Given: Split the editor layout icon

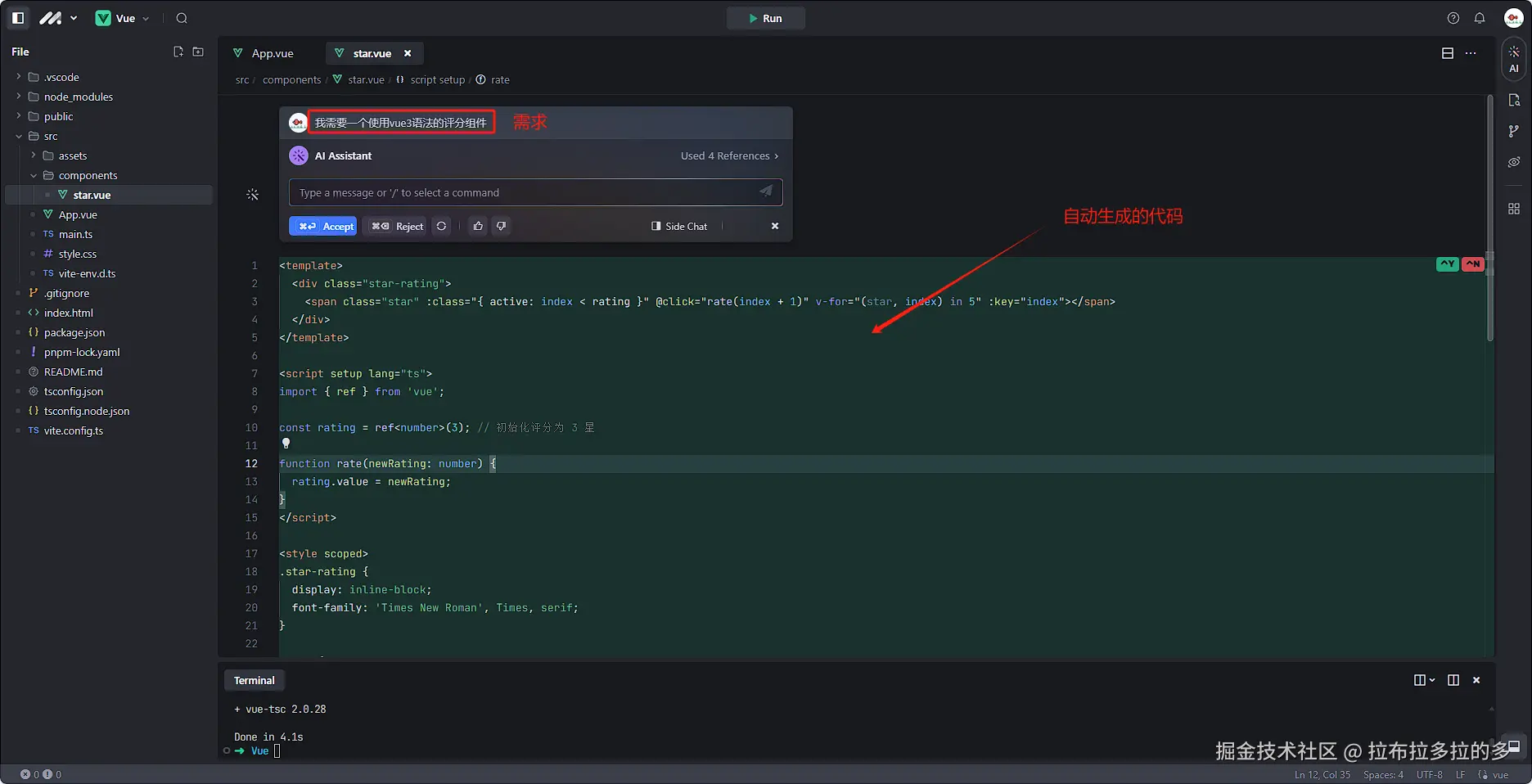Looking at the screenshot, I should [1448, 53].
